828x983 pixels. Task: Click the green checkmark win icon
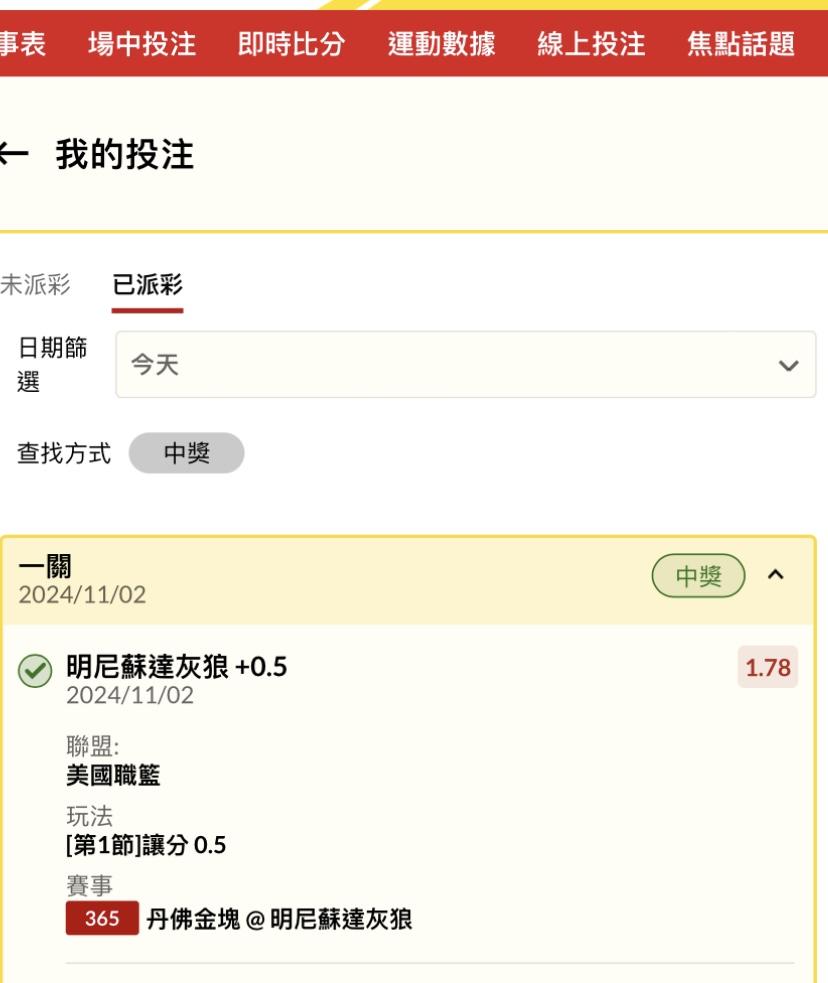pyautogui.click(x=40, y=672)
